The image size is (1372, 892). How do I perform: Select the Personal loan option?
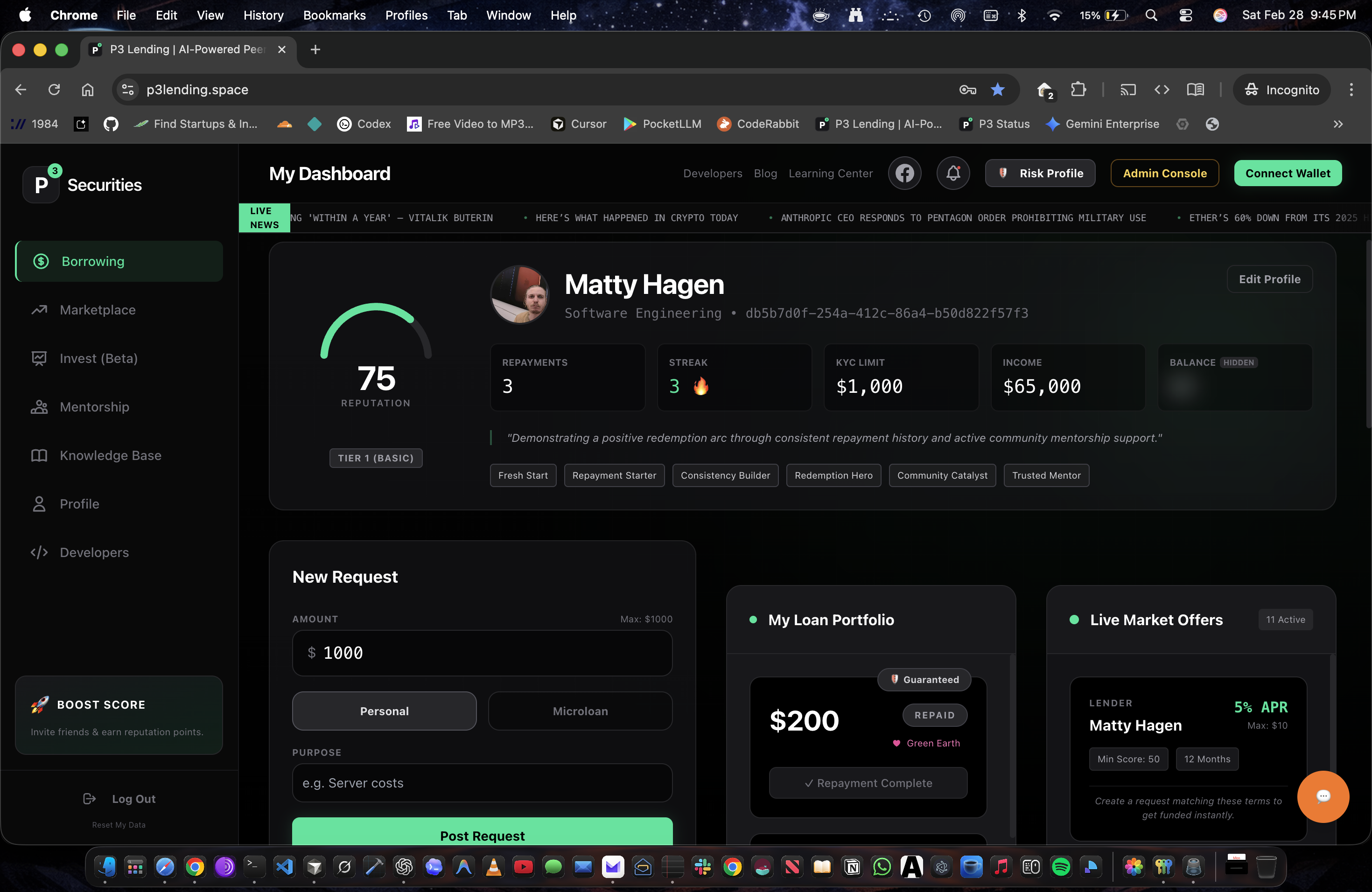coord(384,711)
